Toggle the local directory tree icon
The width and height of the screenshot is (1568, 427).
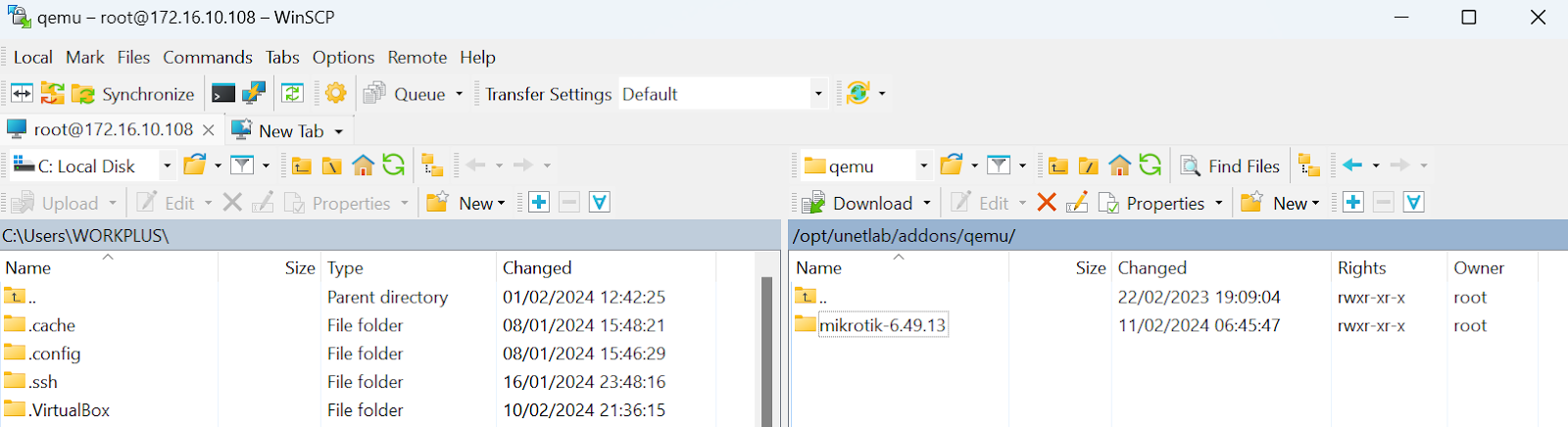[x=432, y=166]
